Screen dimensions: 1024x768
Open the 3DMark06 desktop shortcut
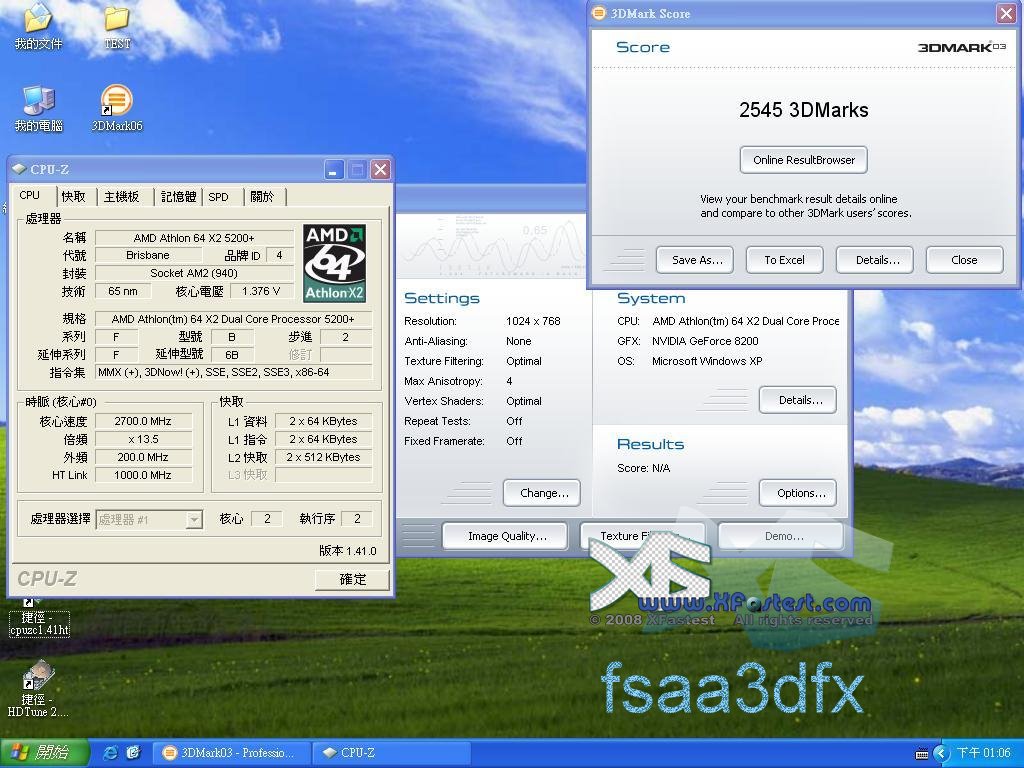coord(116,102)
